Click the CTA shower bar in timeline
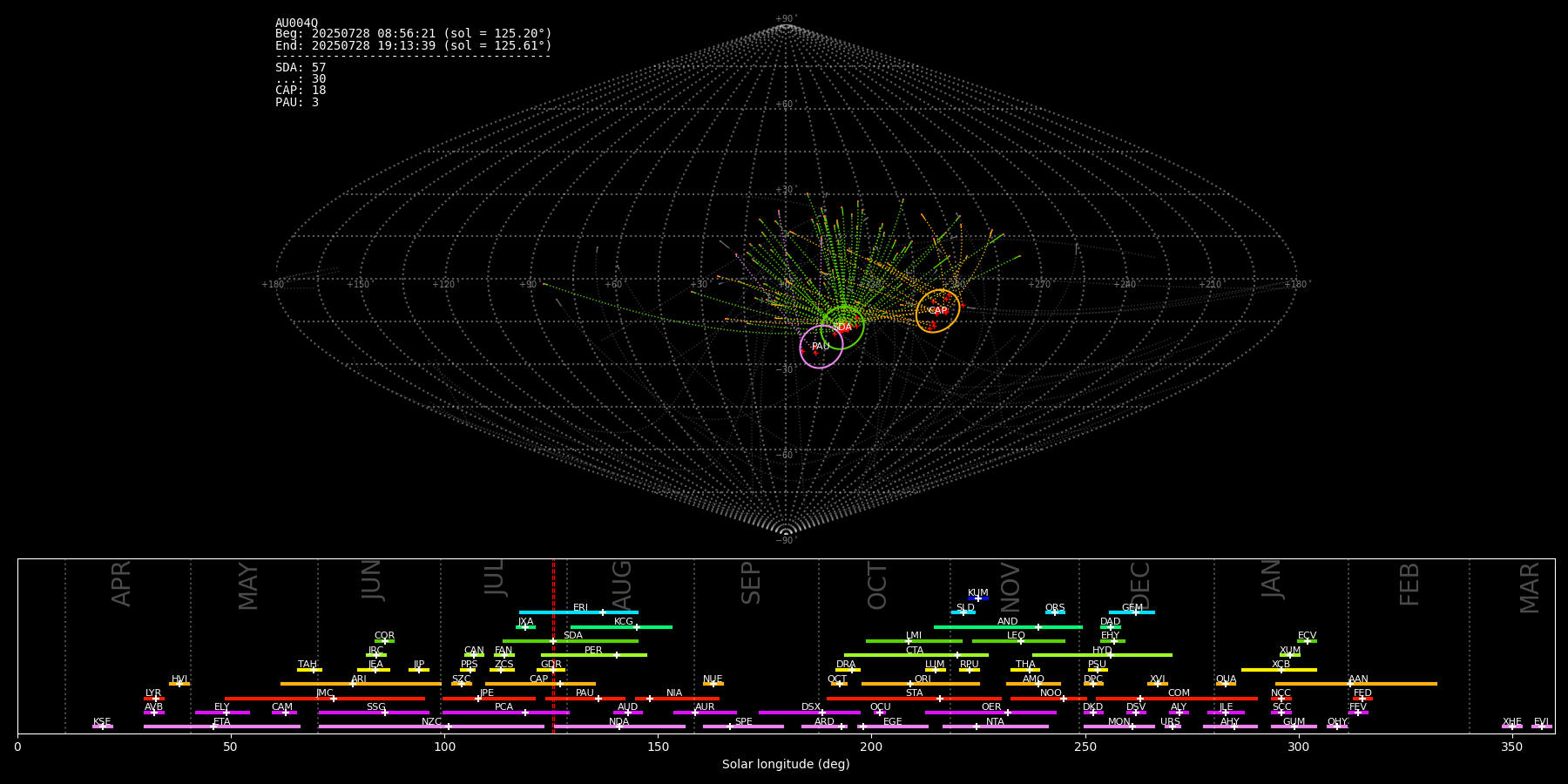 916,655
